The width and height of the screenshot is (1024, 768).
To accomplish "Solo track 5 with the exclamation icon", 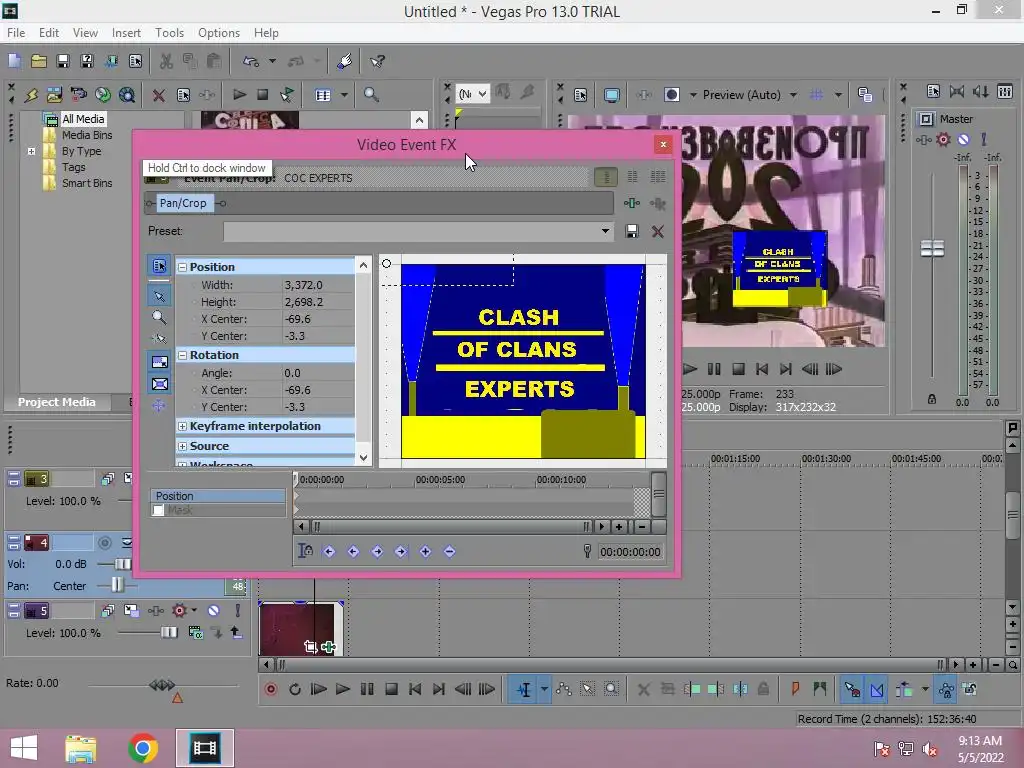I will (238, 611).
